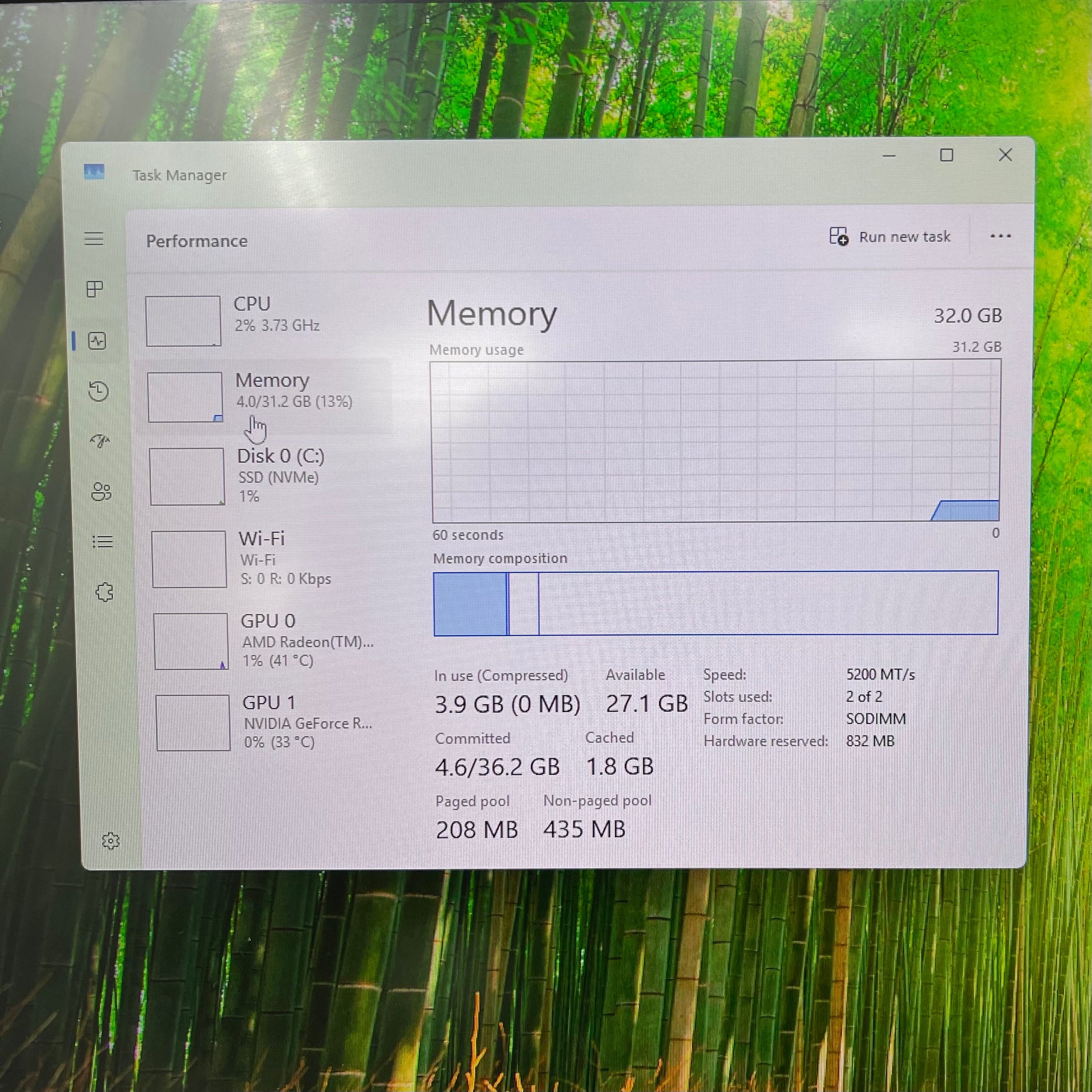1092x1092 pixels.
Task: Open the Processes page icon
Action: click(x=95, y=290)
